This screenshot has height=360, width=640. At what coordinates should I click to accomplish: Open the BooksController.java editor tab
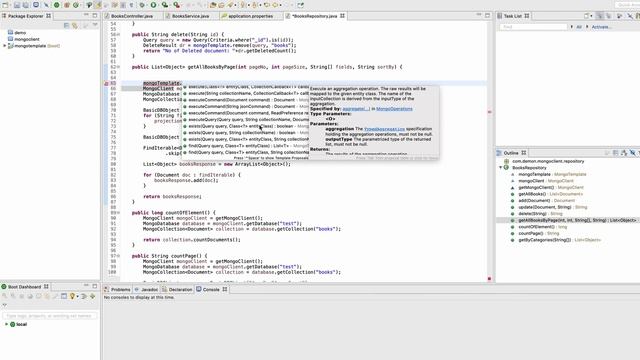131,16
